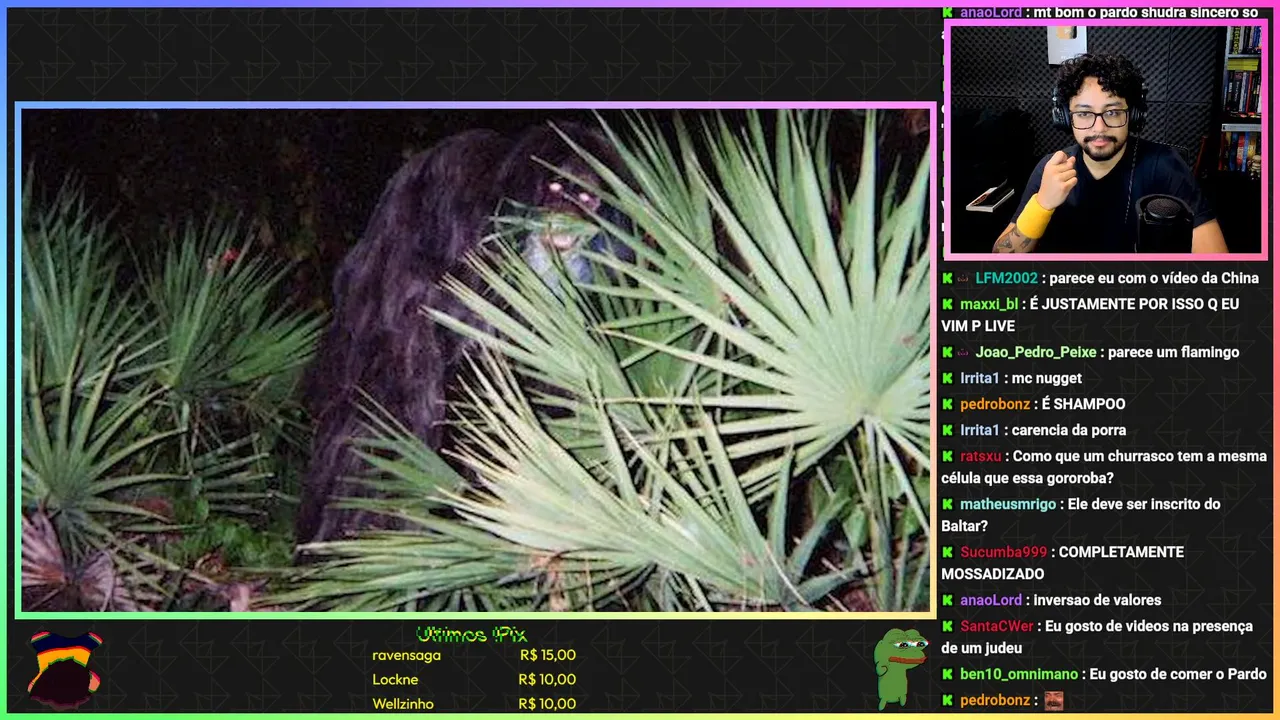Click message 'Eu gosto de comer o Pardo'
The width and height of the screenshot is (1280, 720).
1179,674
